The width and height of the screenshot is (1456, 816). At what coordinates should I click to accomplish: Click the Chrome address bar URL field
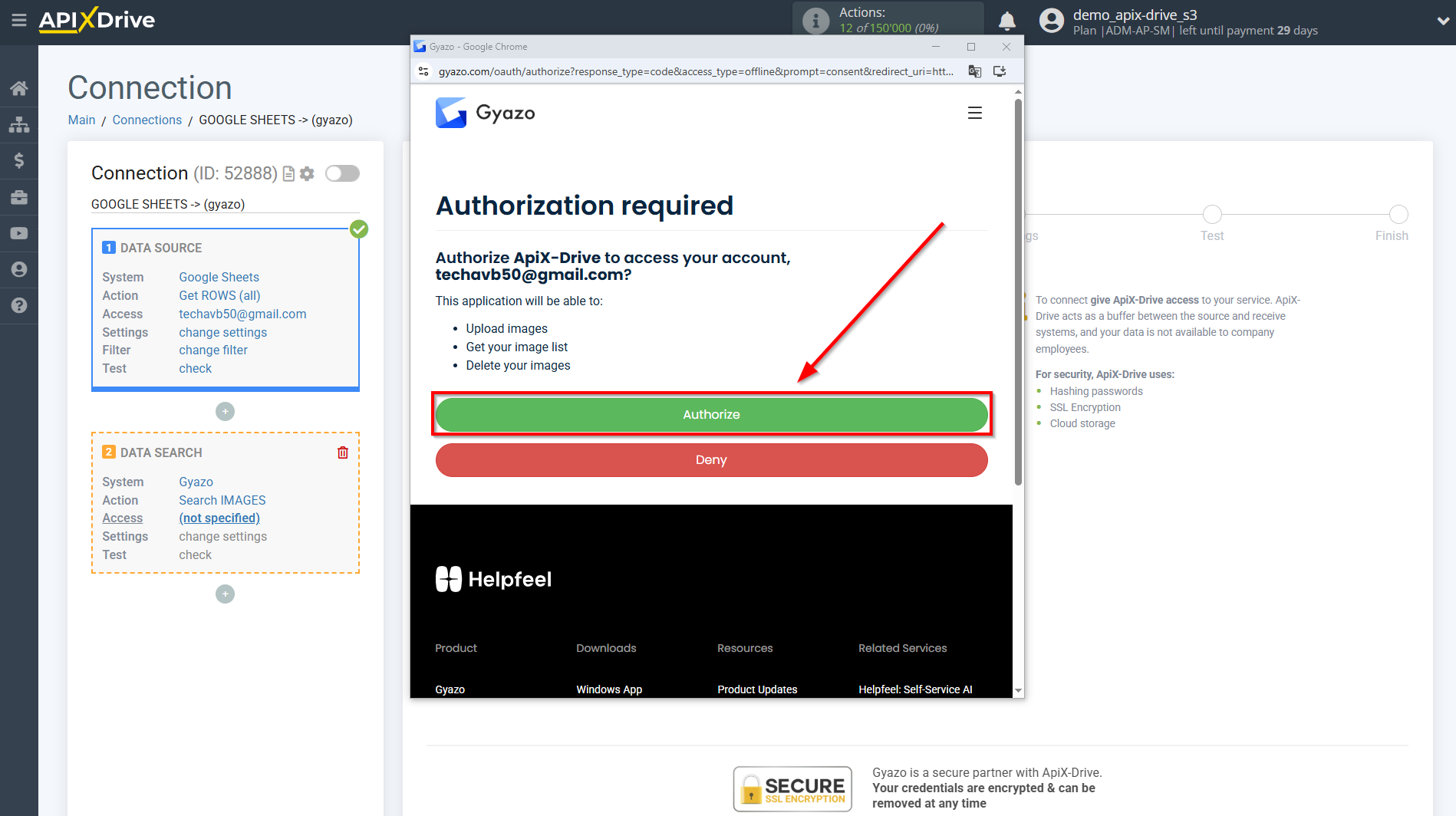pyautogui.click(x=690, y=71)
